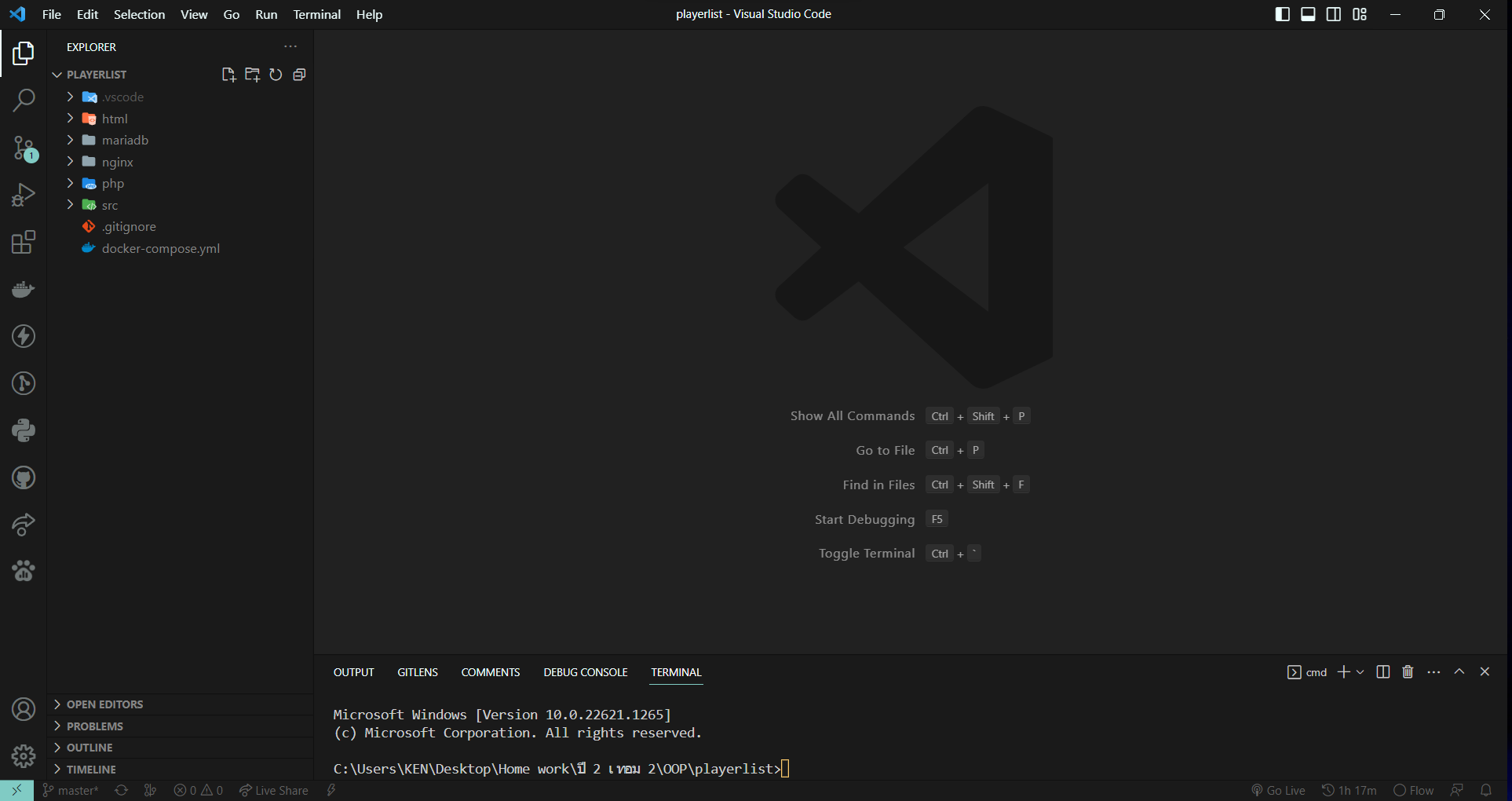This screenshot has width=1512, height=801.
Task: Kill the active terminal with the trash icon
Action: click(1406, 672)
